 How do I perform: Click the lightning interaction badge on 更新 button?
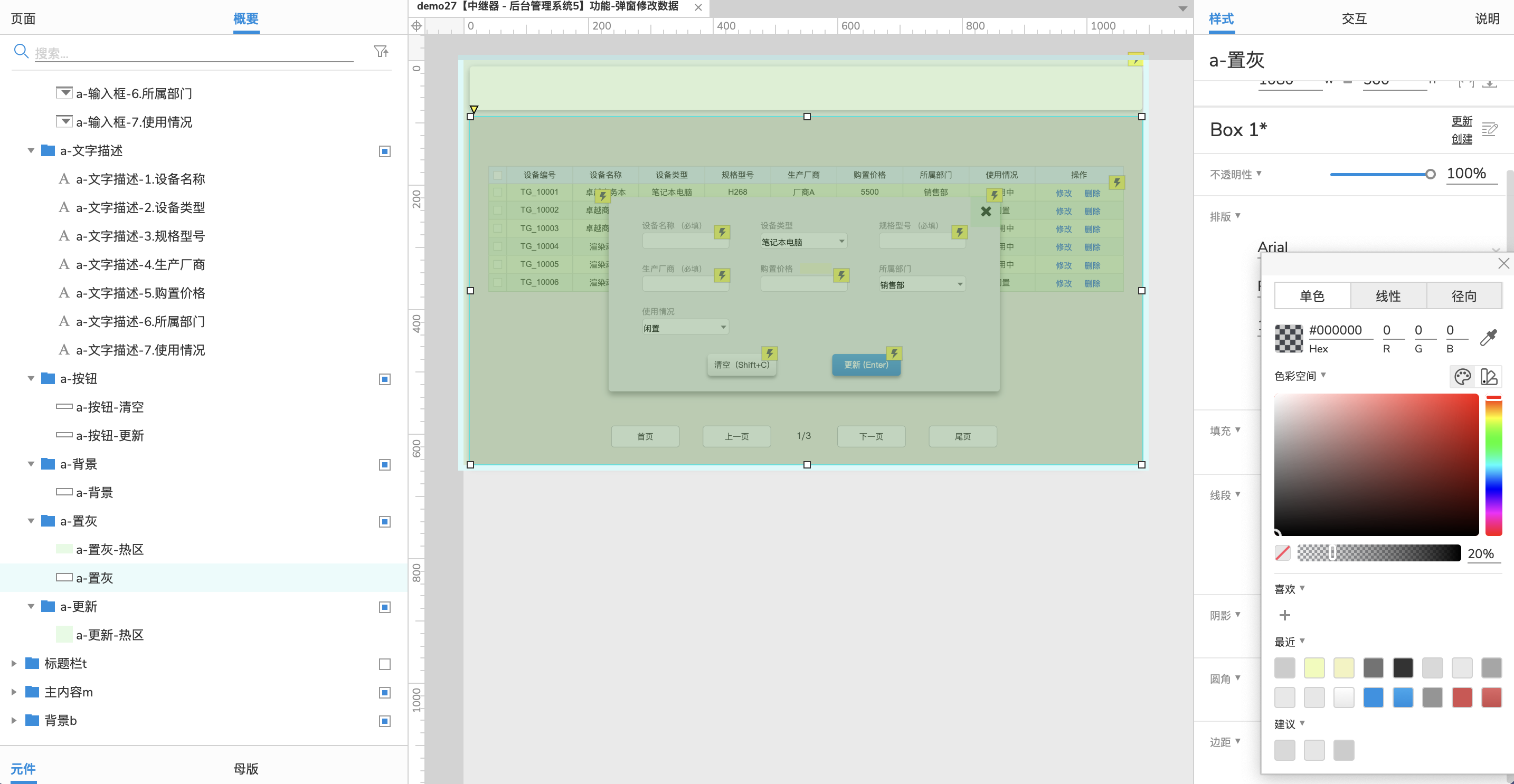(894, 353)
